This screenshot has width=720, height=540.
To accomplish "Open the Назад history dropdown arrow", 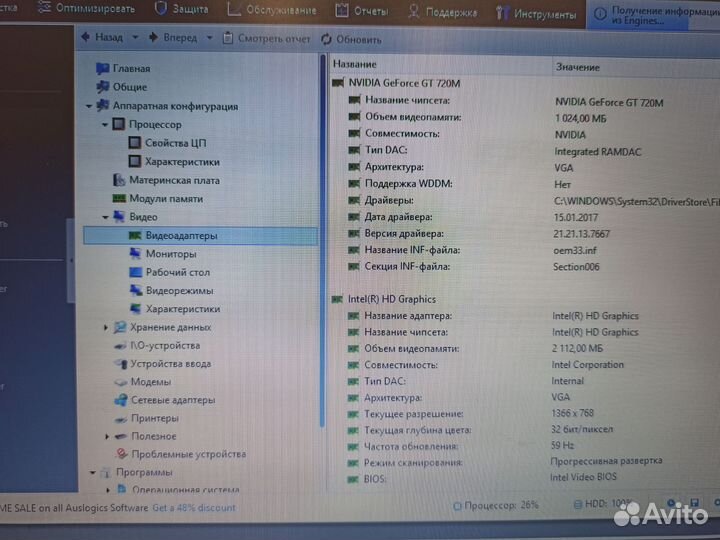I will [x=135, y=37].
